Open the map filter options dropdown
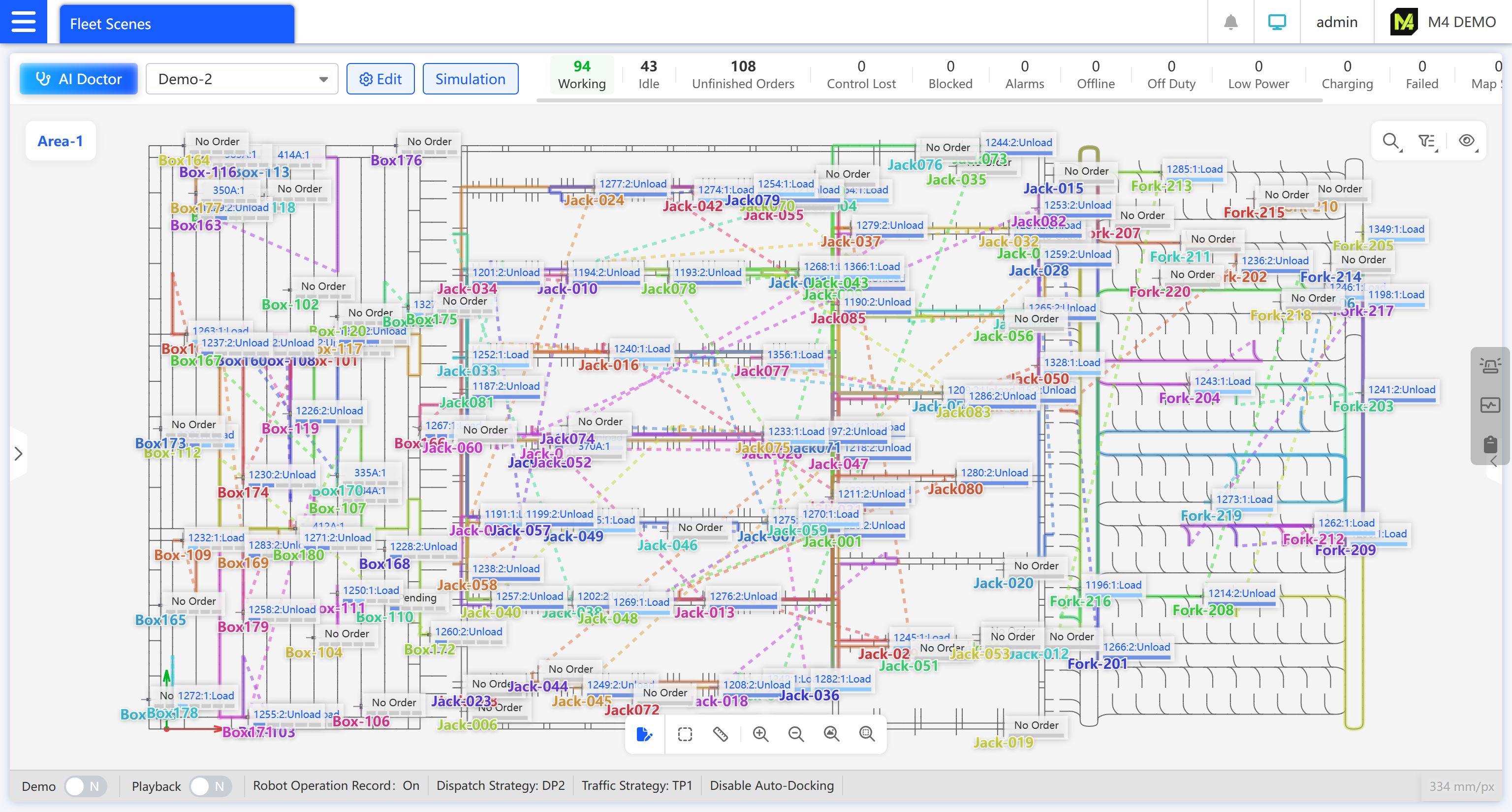Screen dimensions: 1512x812 [x=1427, y=141]
